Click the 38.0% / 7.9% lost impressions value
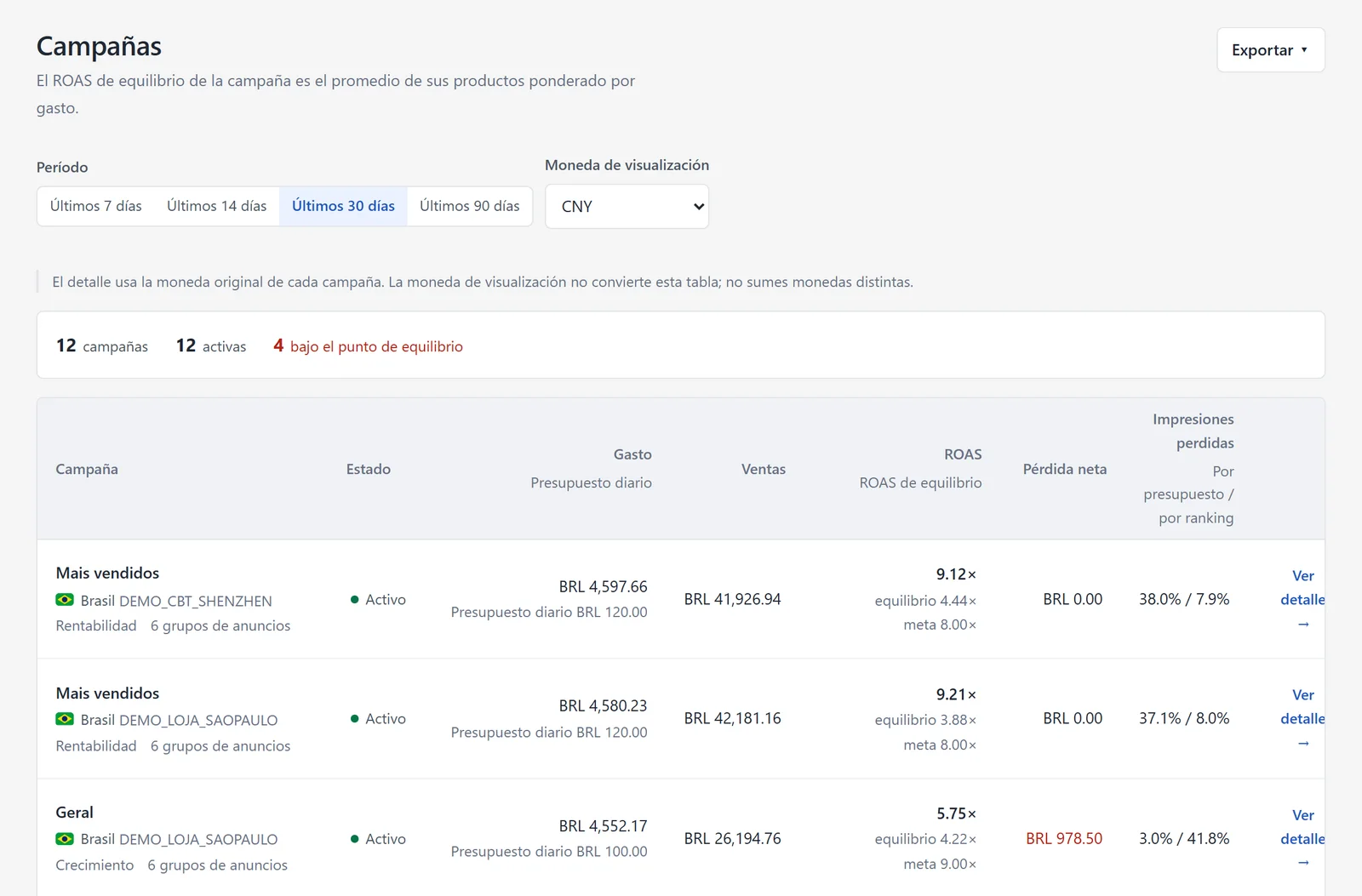 tap(1184, 600)
